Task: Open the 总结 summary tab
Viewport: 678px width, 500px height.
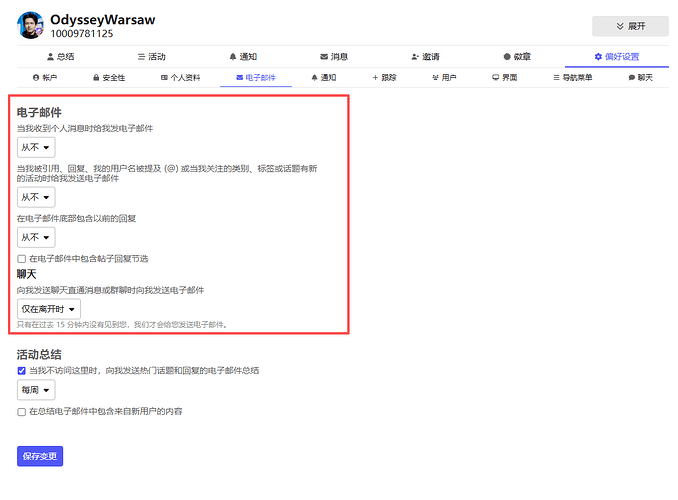Action: [61, 57]
